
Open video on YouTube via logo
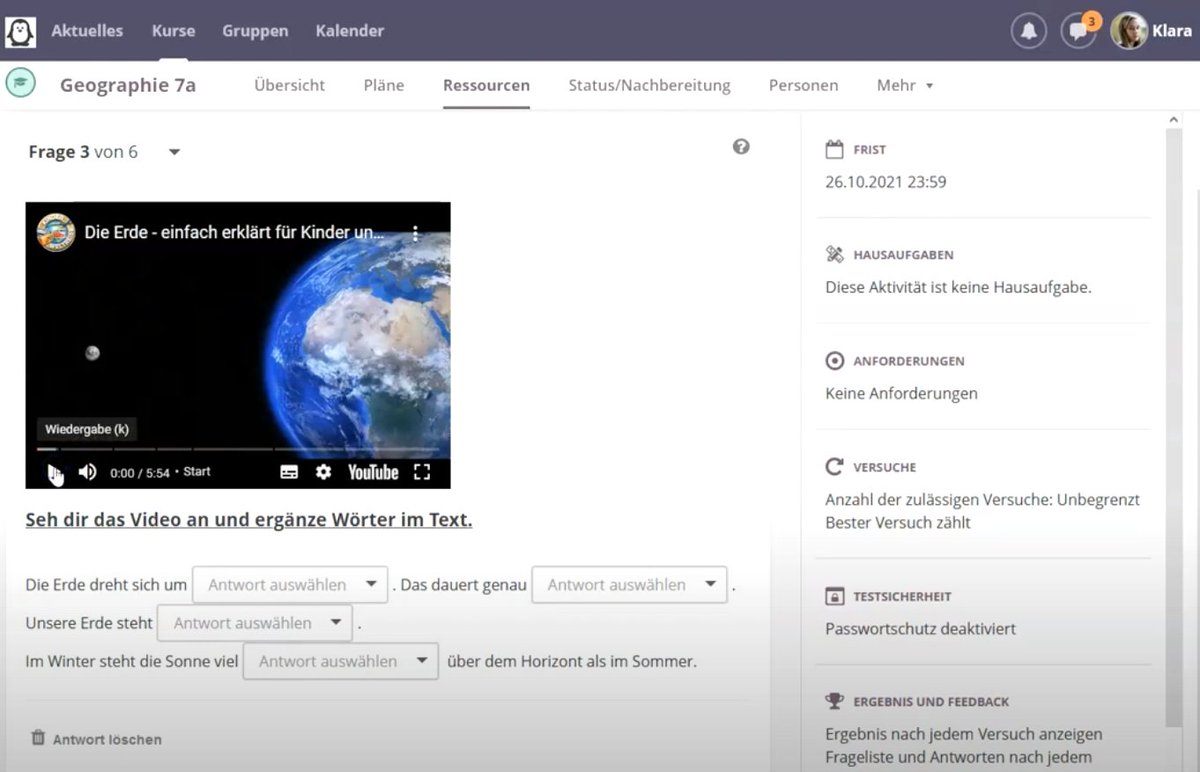point(373,472)
